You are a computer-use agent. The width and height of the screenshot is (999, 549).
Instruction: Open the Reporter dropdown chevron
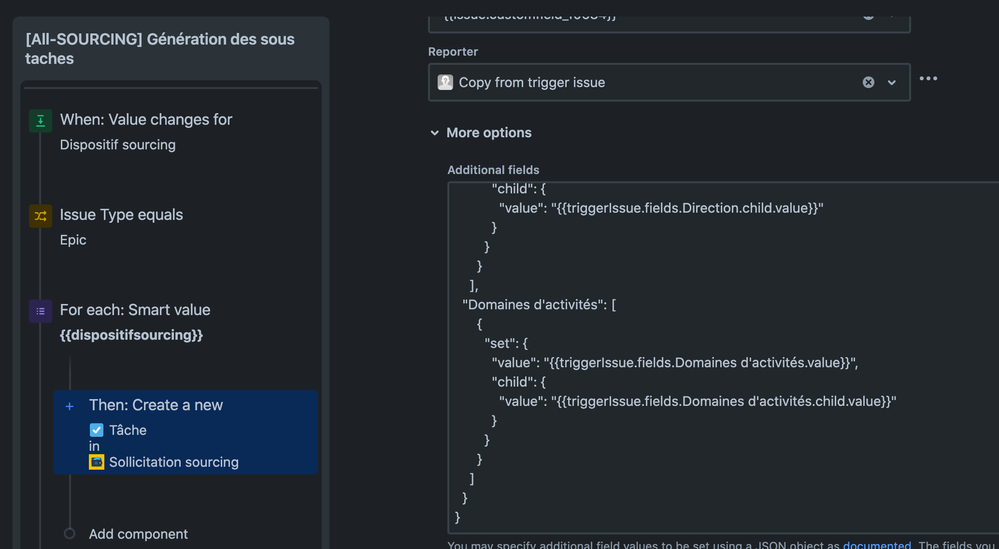pyautogui.click(x=892, y=82)
